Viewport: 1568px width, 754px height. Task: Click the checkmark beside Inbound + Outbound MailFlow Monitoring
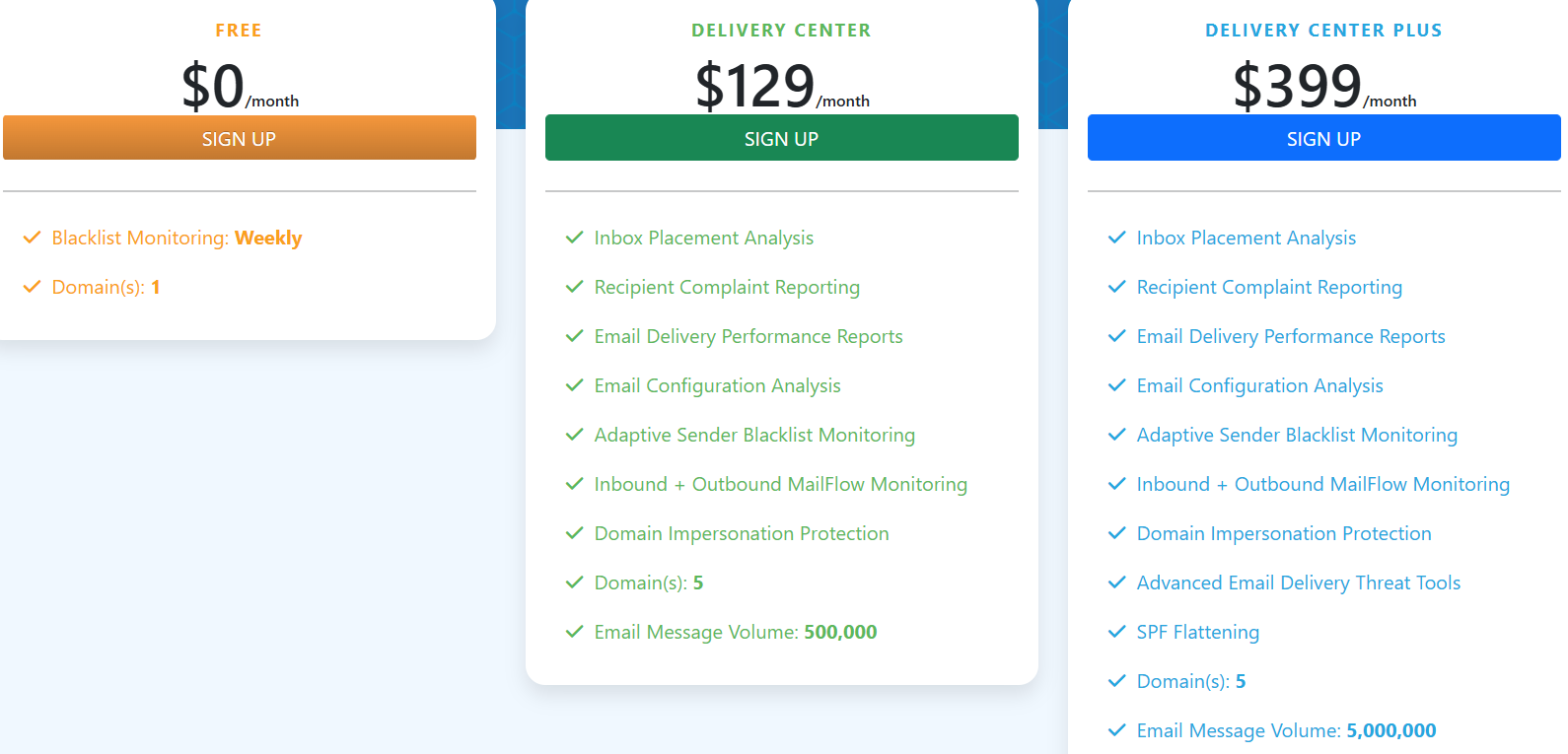tap(575, 483)
